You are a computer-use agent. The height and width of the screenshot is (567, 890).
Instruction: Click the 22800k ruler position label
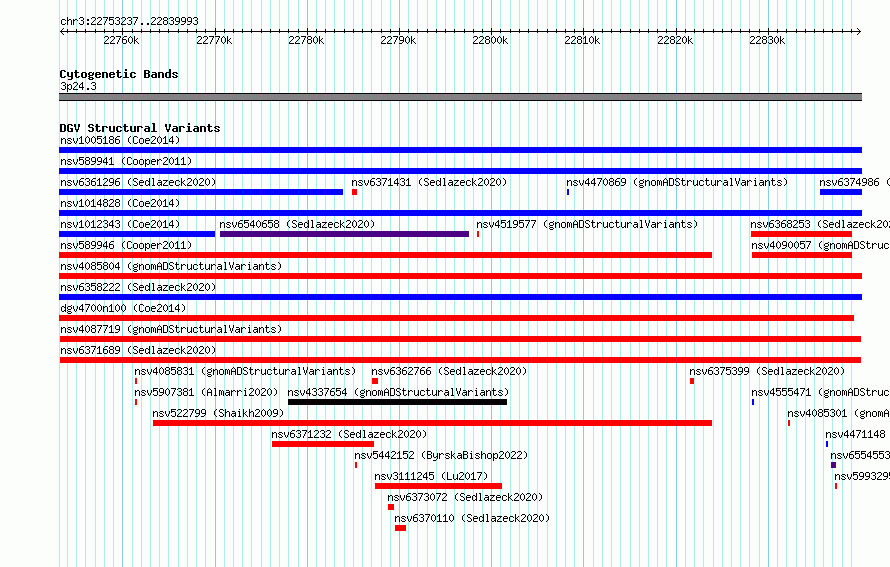pos(490,40)
